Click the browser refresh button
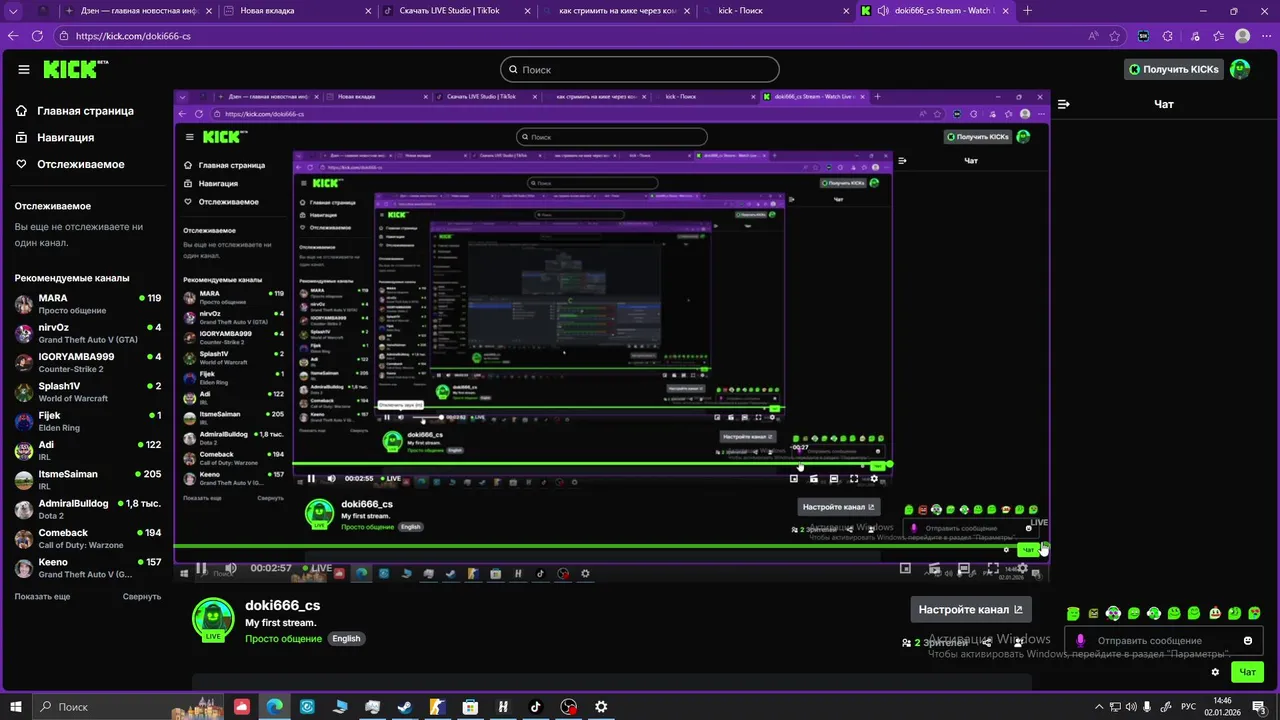Image resolution: width=1280 pixels, height=720 pixels. pyautogui.click(x=37, y=35)
